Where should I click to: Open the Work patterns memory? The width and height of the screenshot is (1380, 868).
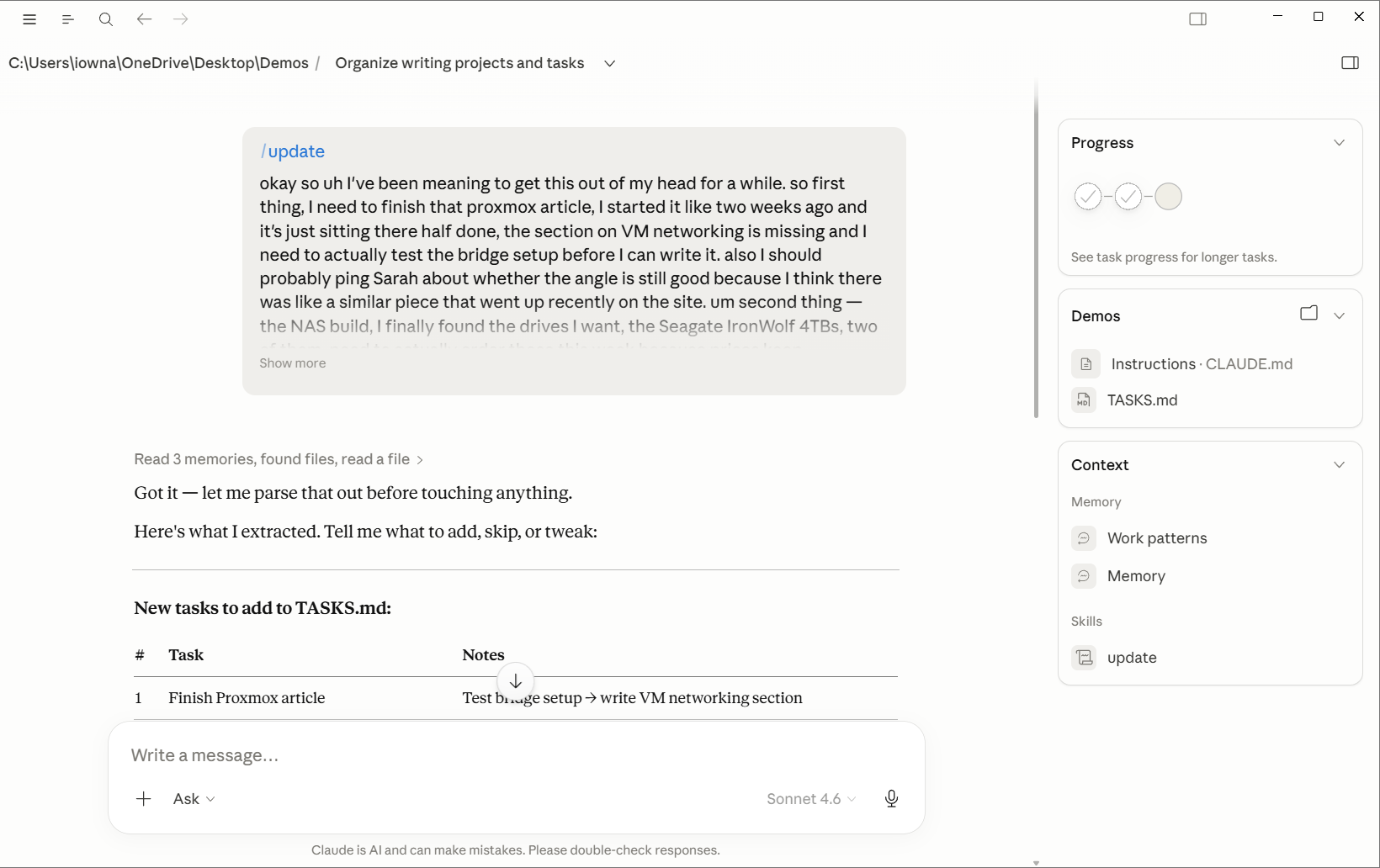click(x=1157, y=538)
